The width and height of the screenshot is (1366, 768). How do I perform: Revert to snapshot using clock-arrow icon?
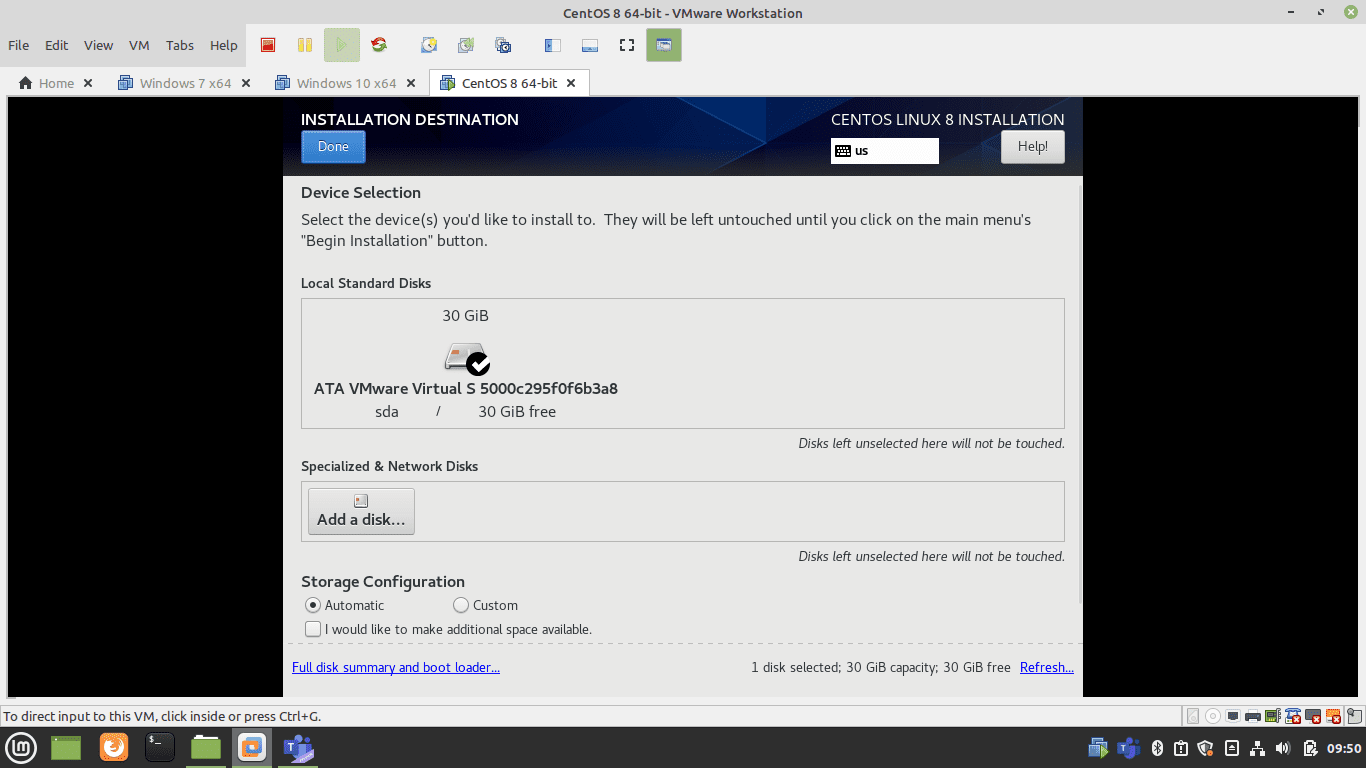coord(466,45)
